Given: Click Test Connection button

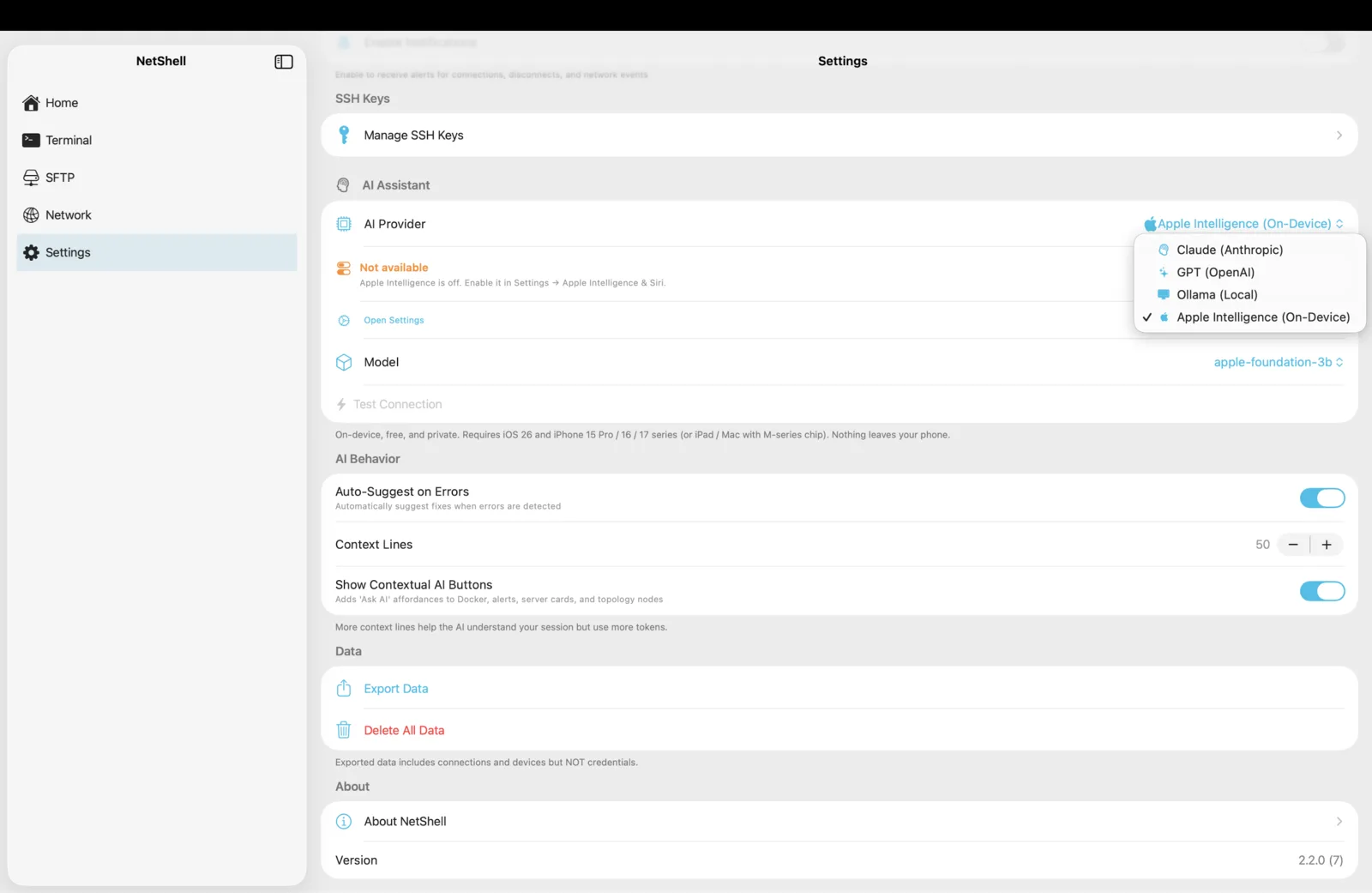Looking at the screenshot, I should click(398, 404).
